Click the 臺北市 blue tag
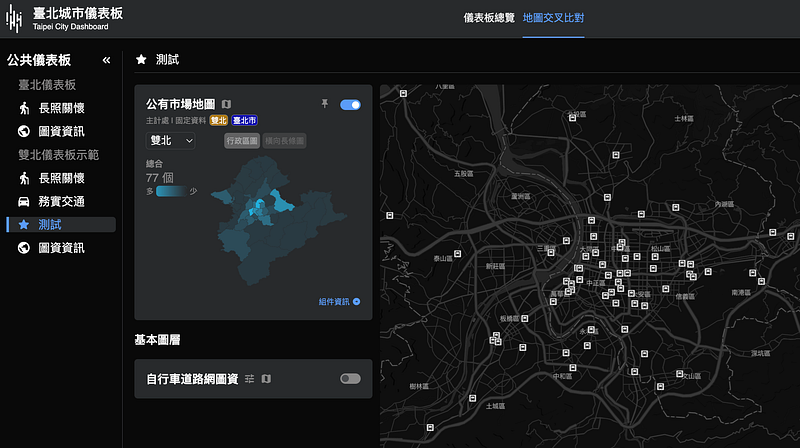 (244, 120)
